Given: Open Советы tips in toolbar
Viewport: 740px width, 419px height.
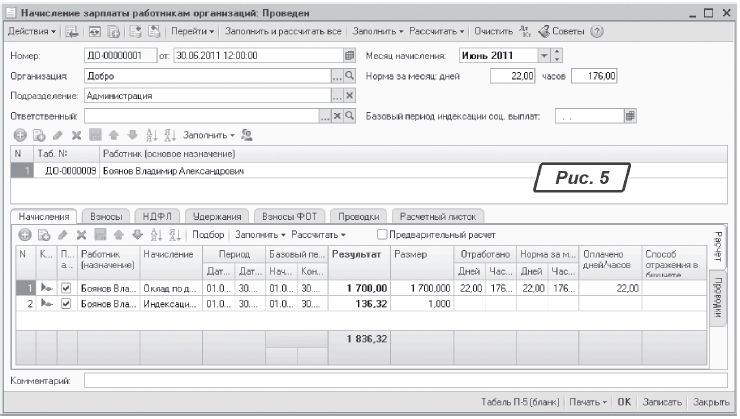Looking at the screenshot, I should click(x=565, y=32).
